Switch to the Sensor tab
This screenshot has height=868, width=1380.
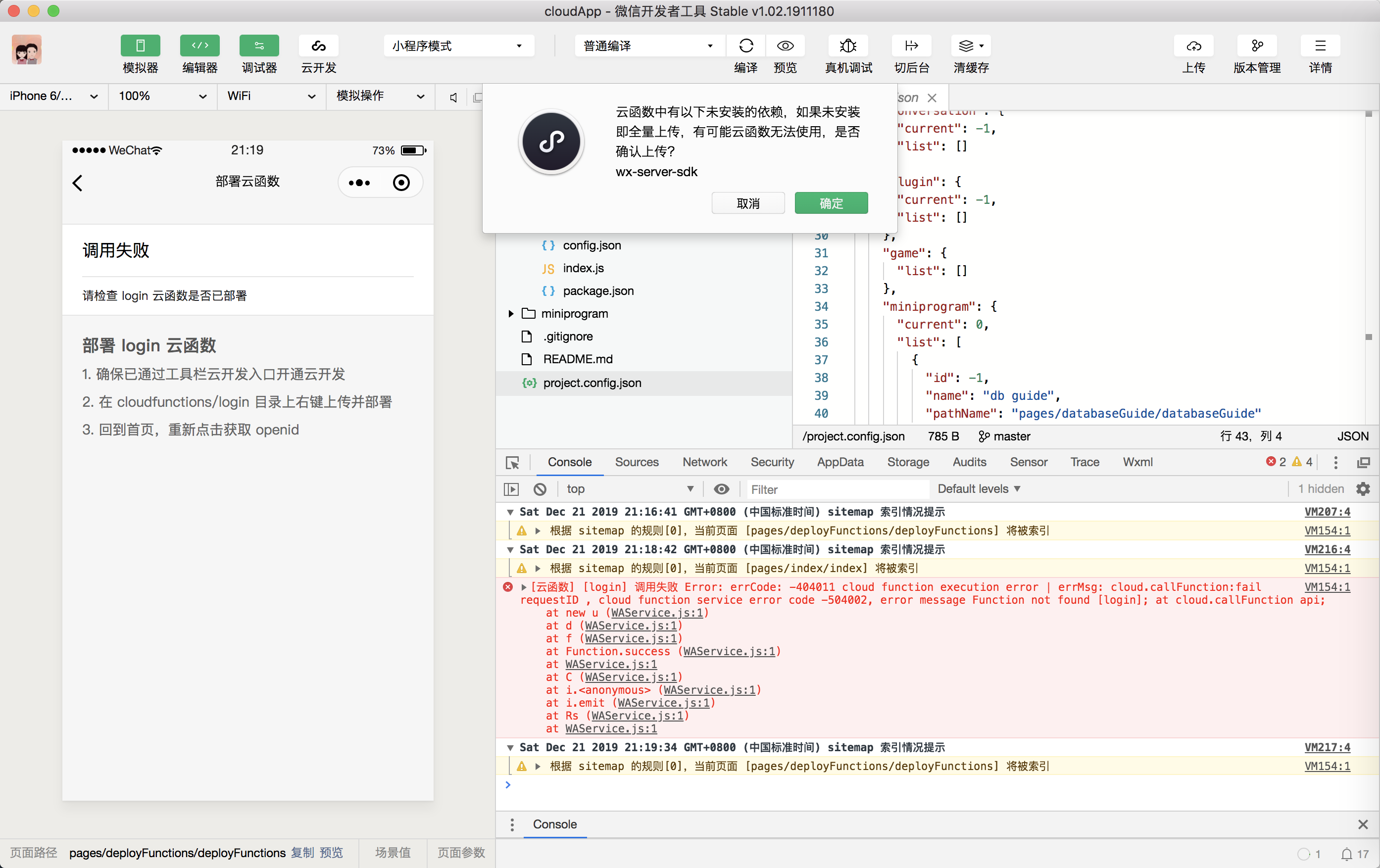(x=1028, y=462)
